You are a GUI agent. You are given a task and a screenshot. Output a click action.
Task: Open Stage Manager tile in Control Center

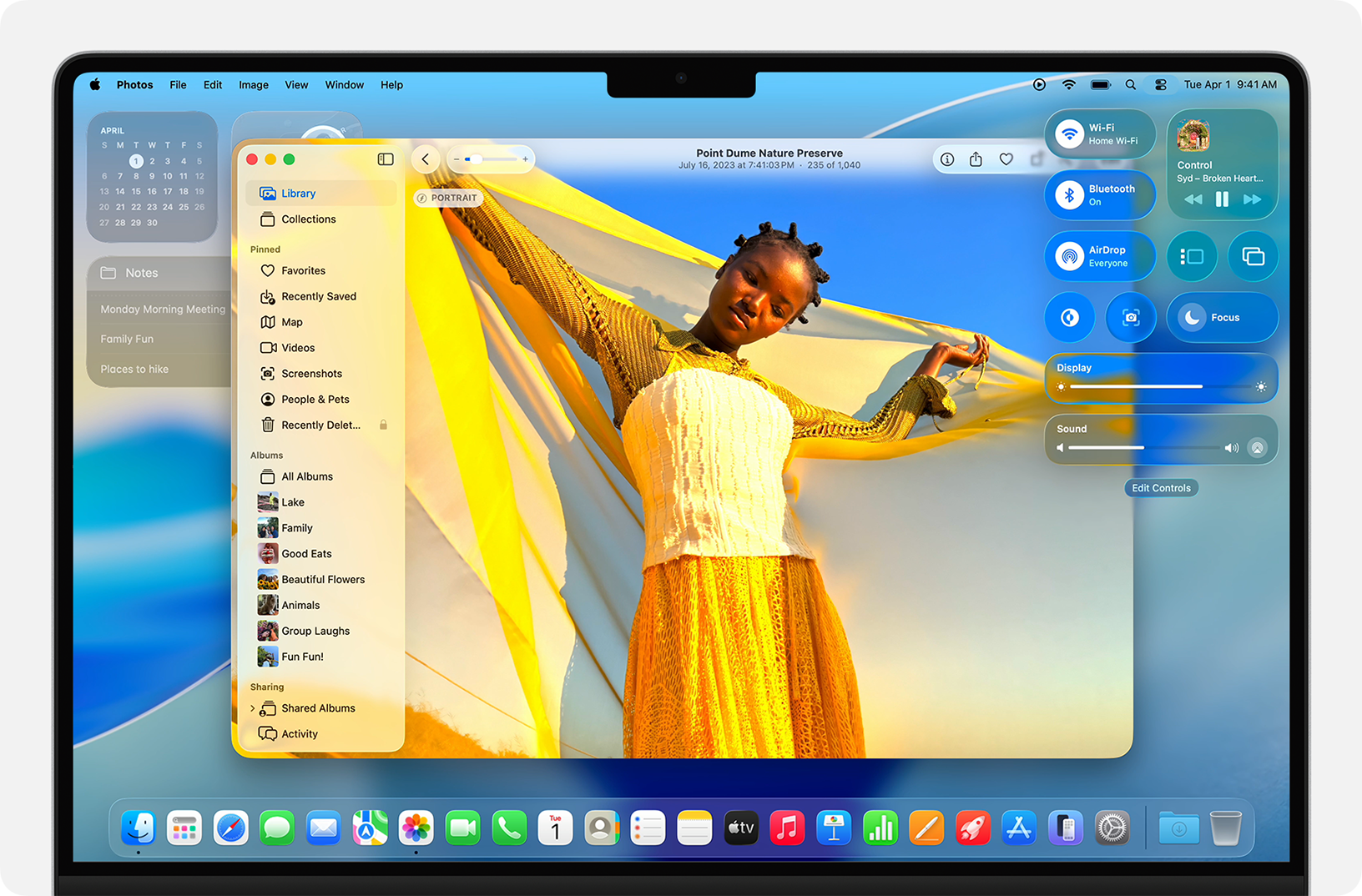click(1192, 256)
